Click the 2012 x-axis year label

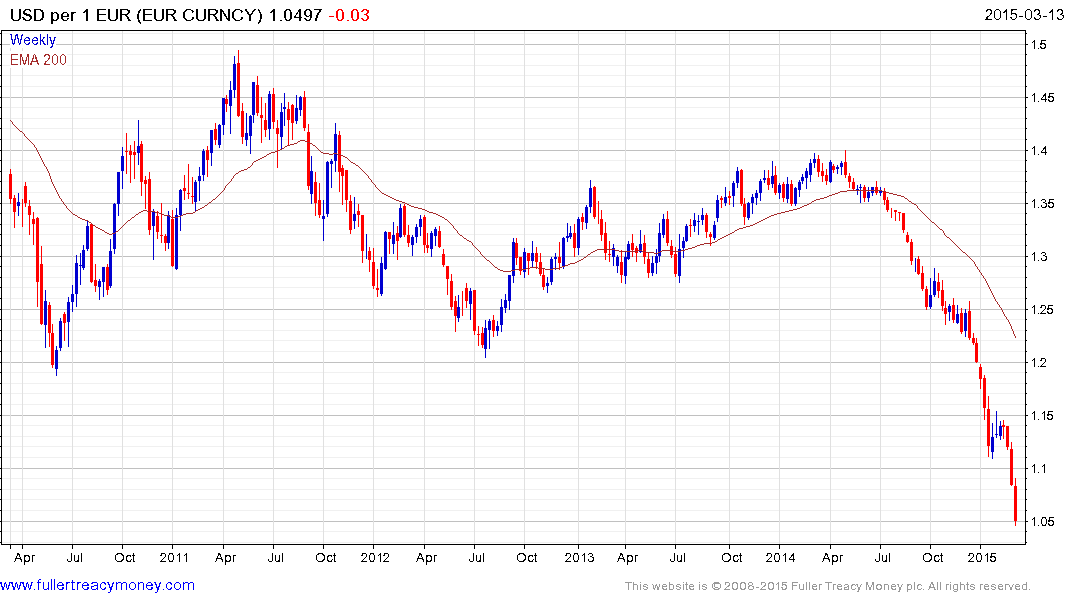coord(375,557)
